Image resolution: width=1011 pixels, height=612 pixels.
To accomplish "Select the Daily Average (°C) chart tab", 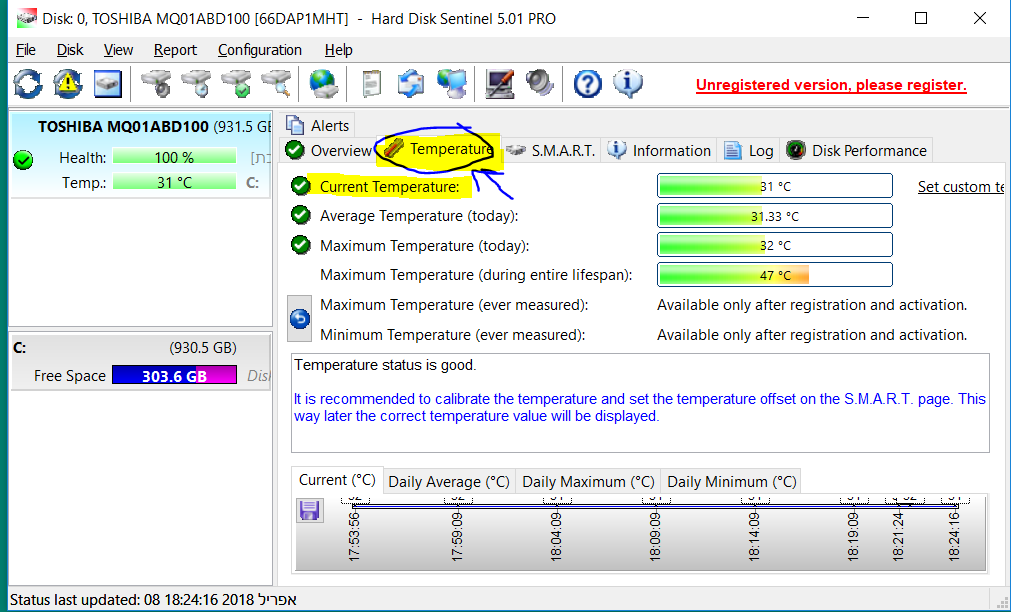I will pyautogui.click(x=449, y=482).
